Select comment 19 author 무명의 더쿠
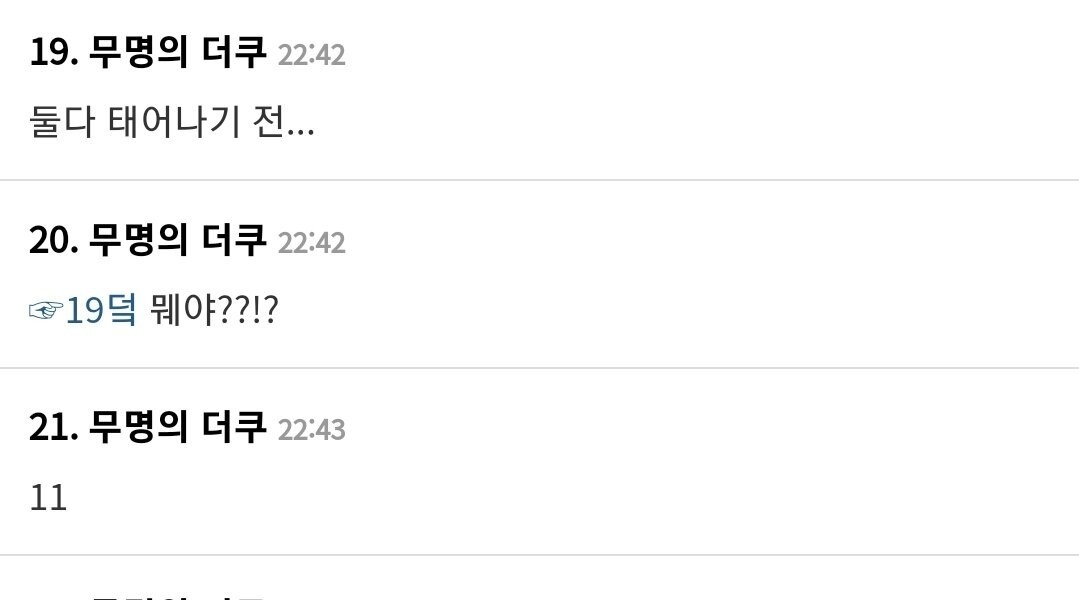The width and height of the screenshot is (1079, 600). point(178,52)
